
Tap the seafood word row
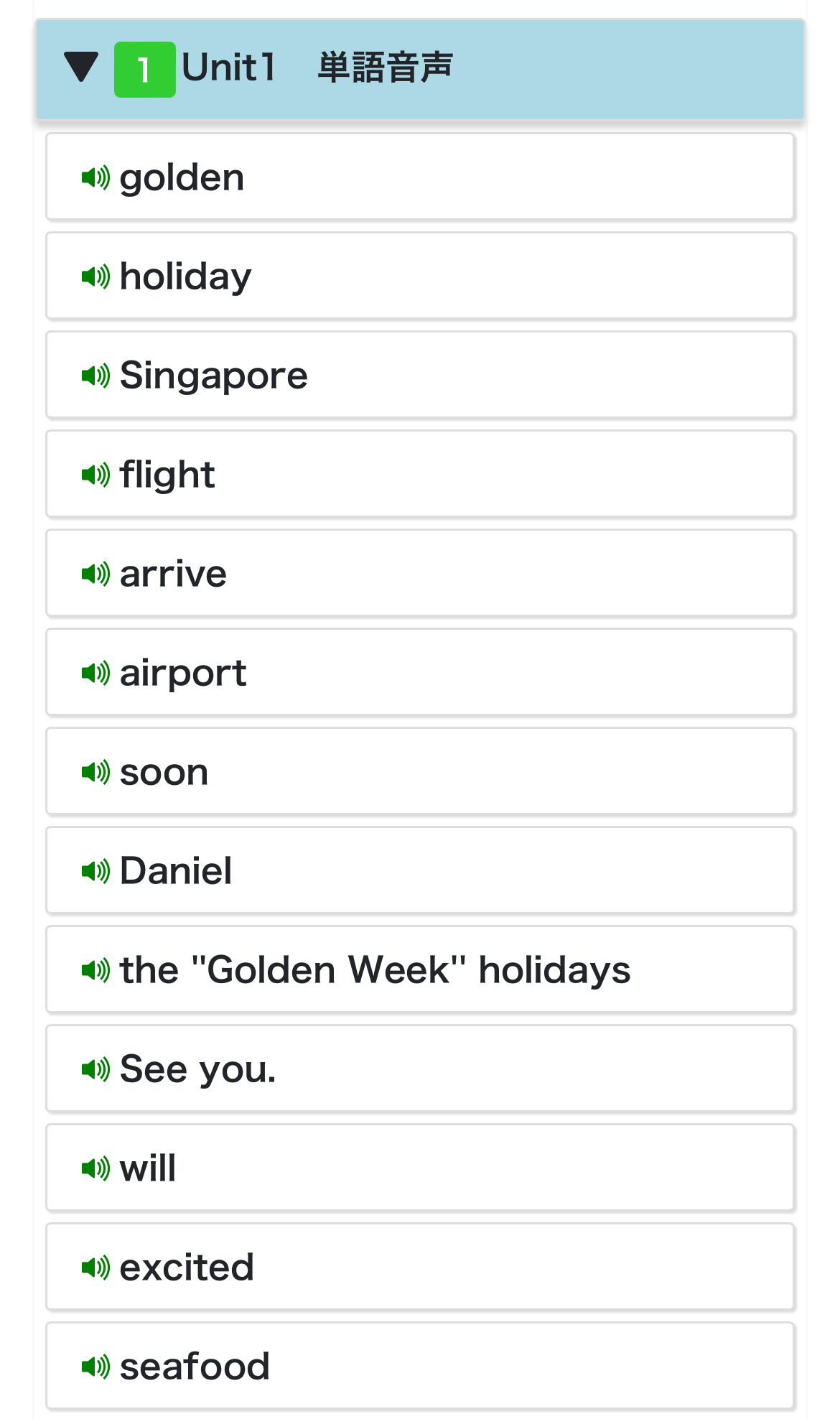click(420, 1366)
